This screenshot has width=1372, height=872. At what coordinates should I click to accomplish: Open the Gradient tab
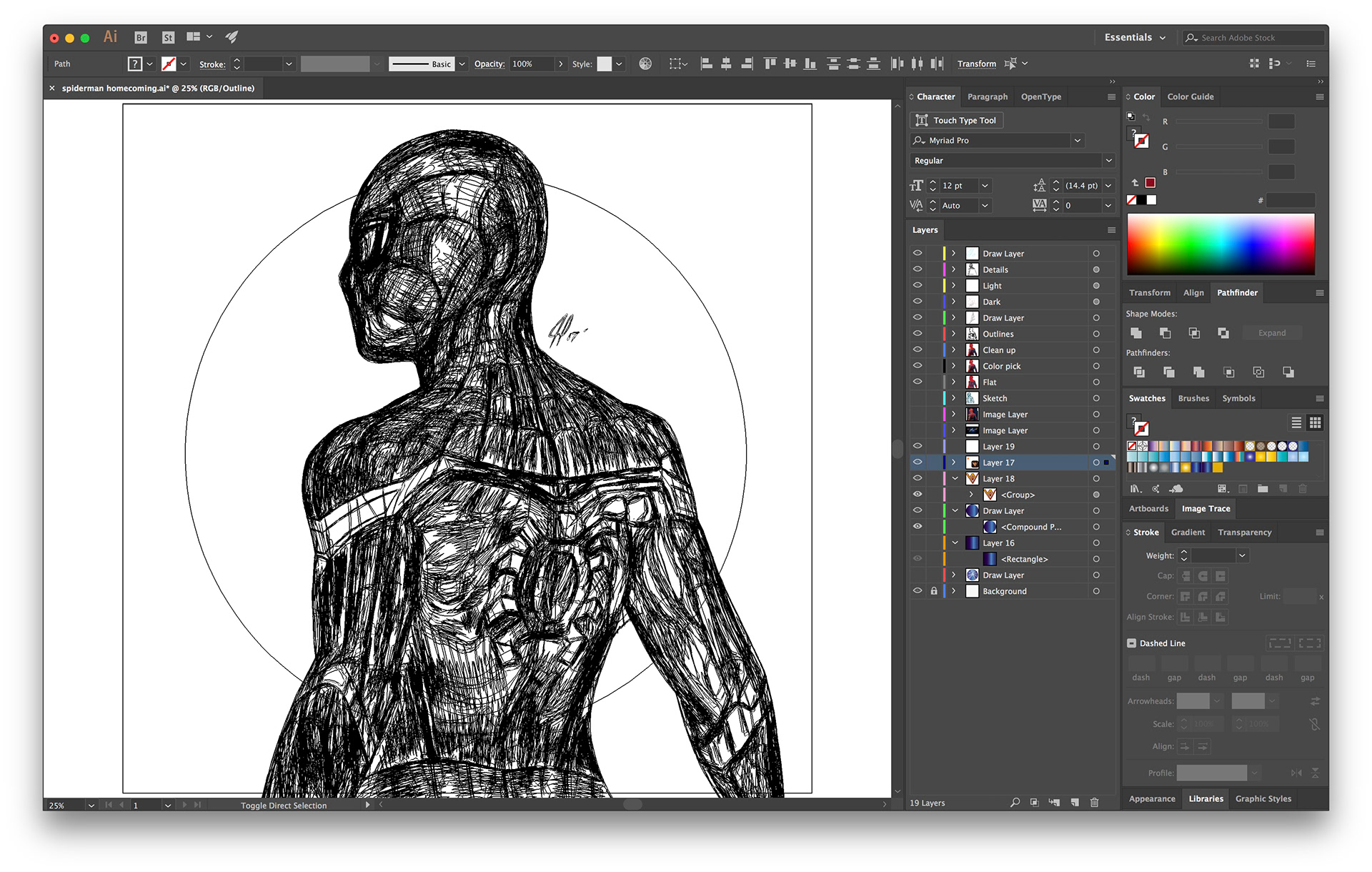coord(1188,532)
